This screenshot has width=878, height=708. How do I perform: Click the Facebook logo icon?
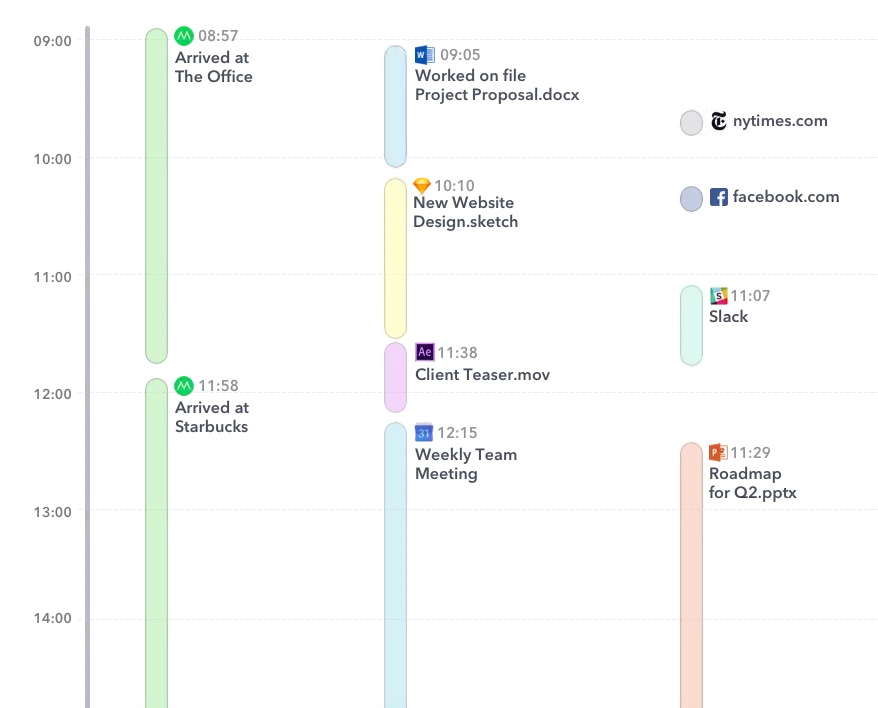coord(718,197)
